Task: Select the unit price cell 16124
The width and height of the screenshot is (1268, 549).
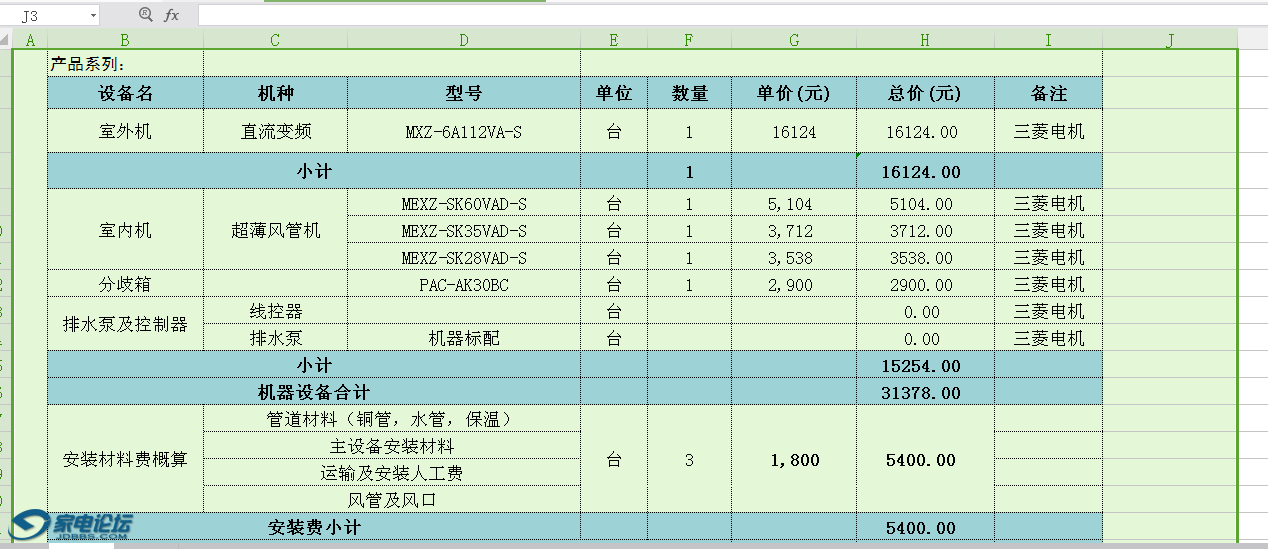Action: pos(794,131)
